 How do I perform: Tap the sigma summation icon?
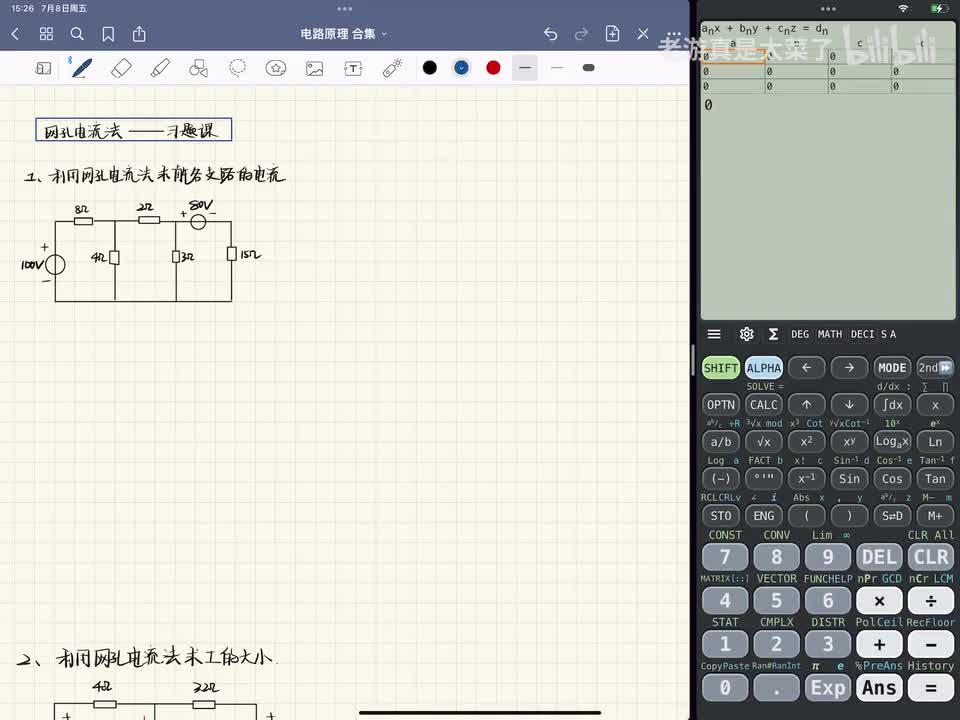tap(773, 334)
